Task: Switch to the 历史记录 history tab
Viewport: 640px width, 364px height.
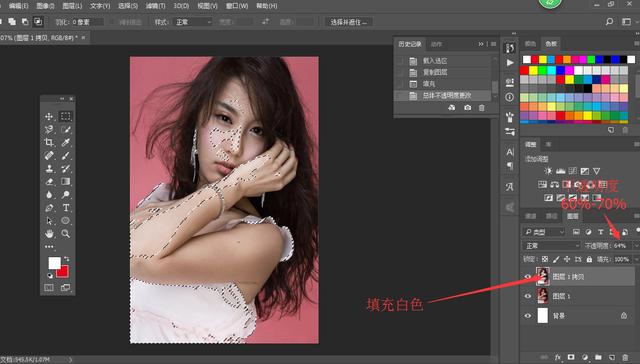Action: tap(410, 44)
